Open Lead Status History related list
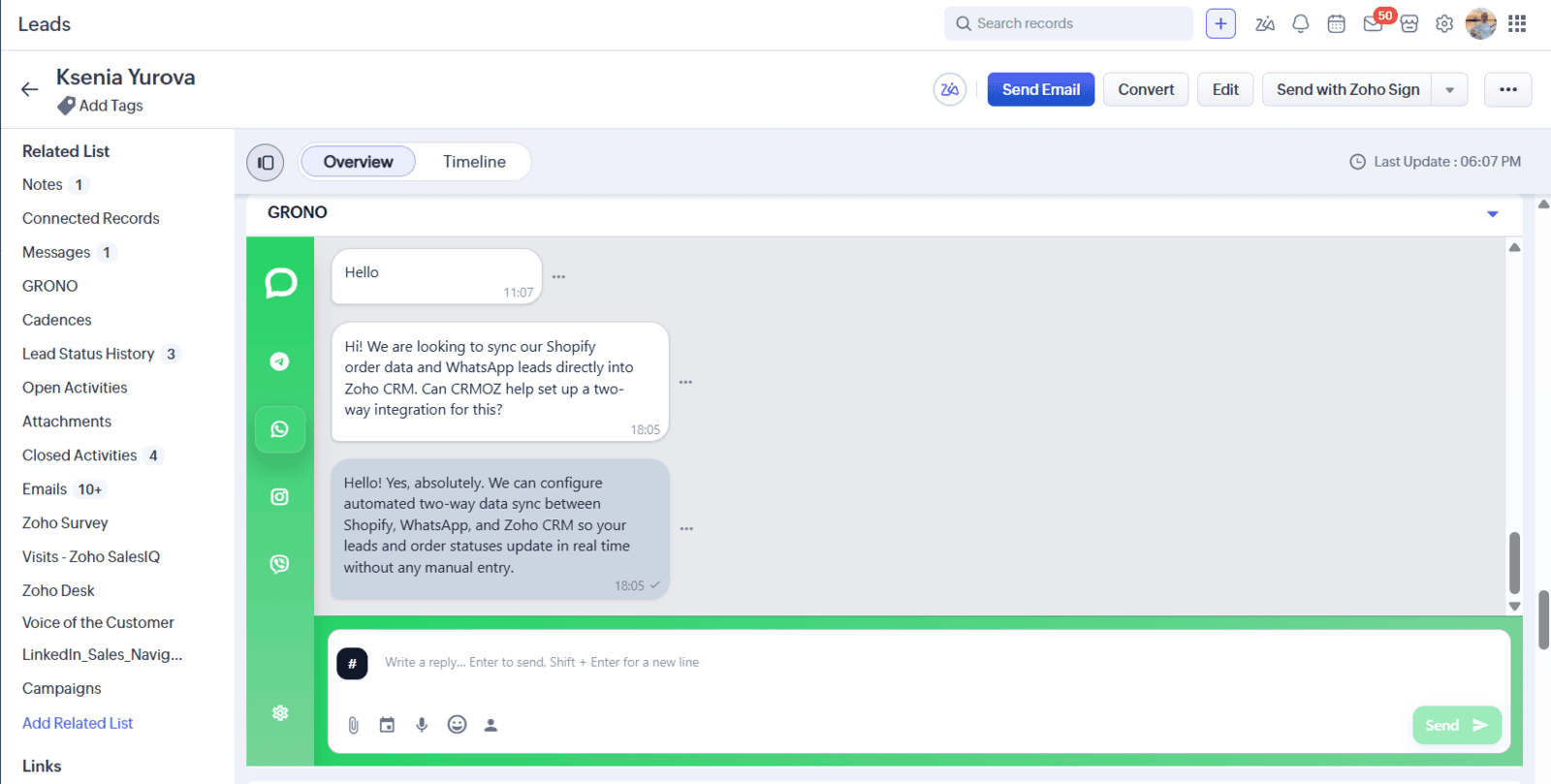Viewport: 1551px width, 784px height. (x=88, y=355)
